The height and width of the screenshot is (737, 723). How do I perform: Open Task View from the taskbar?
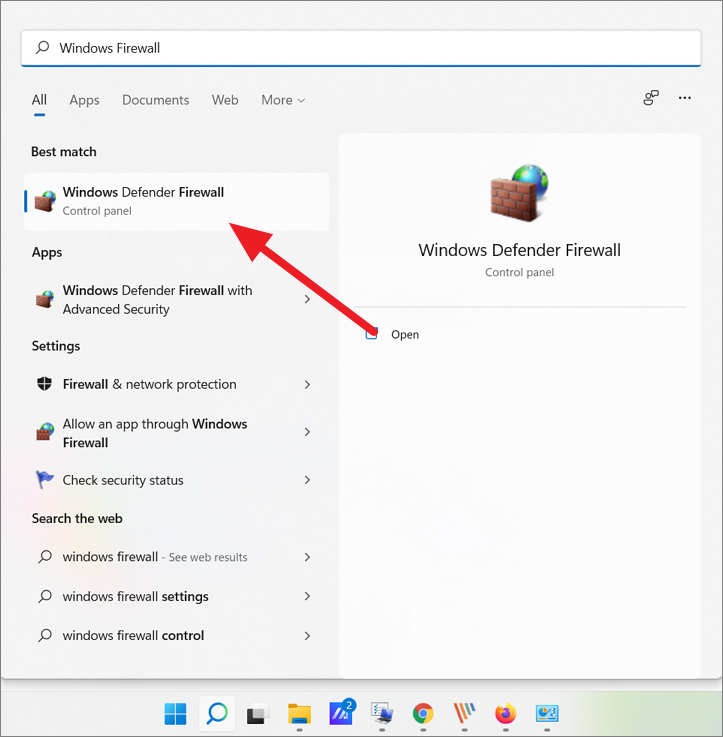pyautogui.click(x=258, y=714)
